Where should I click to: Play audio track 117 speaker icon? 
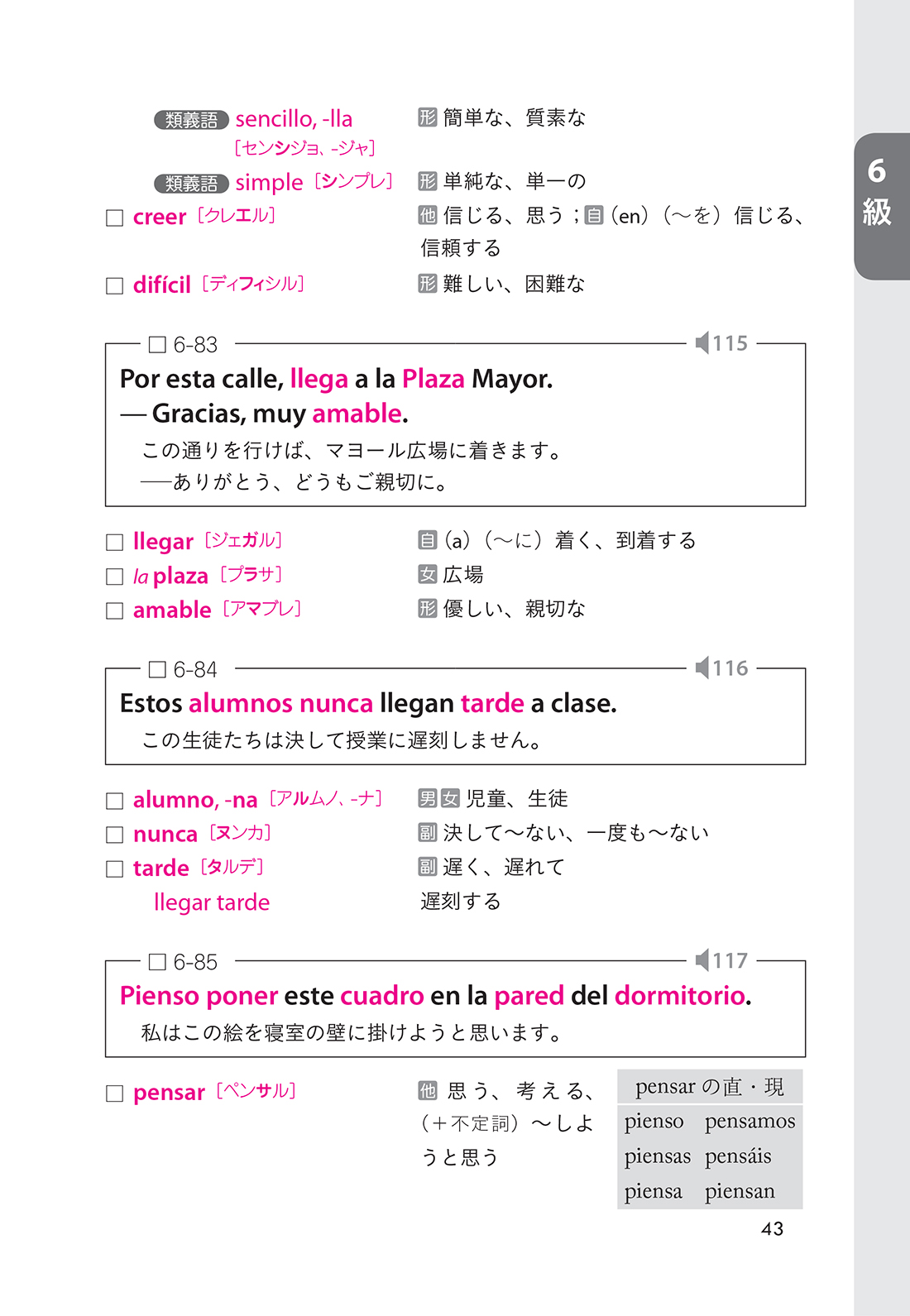click(x=702, y=960)
